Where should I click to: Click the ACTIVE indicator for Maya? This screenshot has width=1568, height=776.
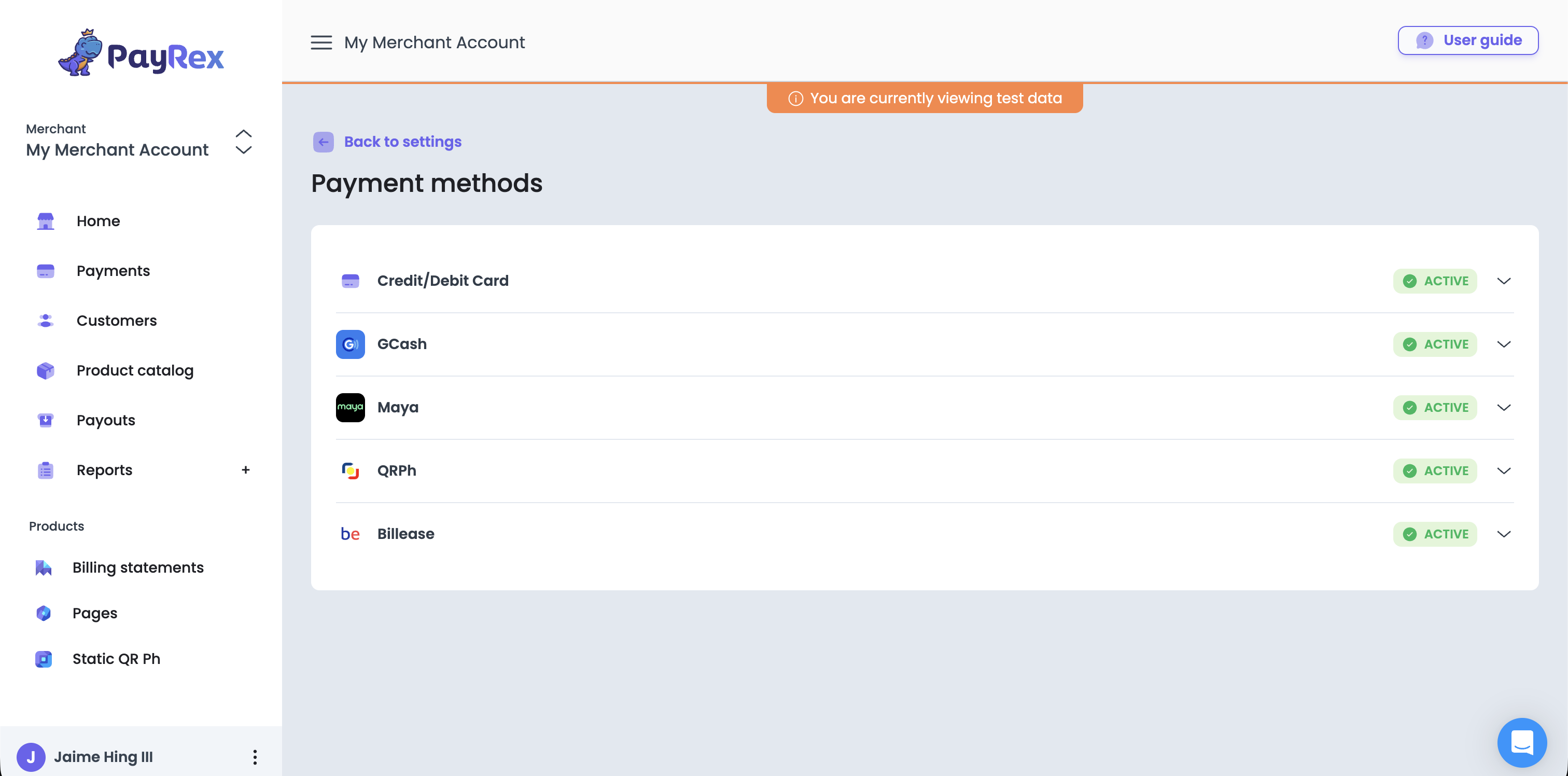[x=1435, y=407]
